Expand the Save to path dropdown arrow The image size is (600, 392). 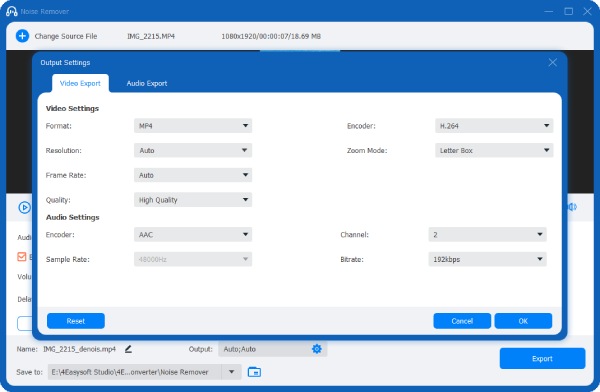pyautogui.click(x=232, y=372)
